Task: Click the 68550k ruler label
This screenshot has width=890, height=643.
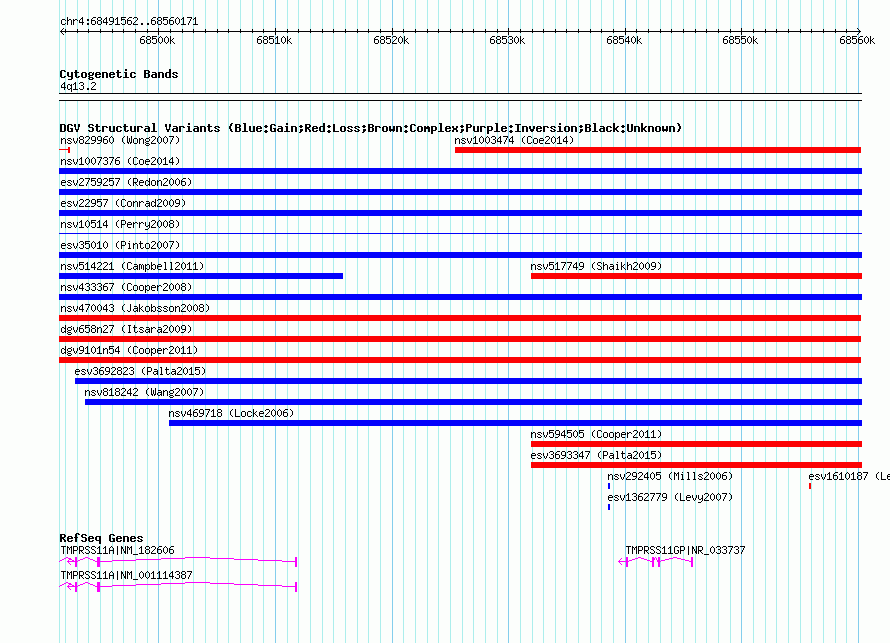Action: [740, 40]
